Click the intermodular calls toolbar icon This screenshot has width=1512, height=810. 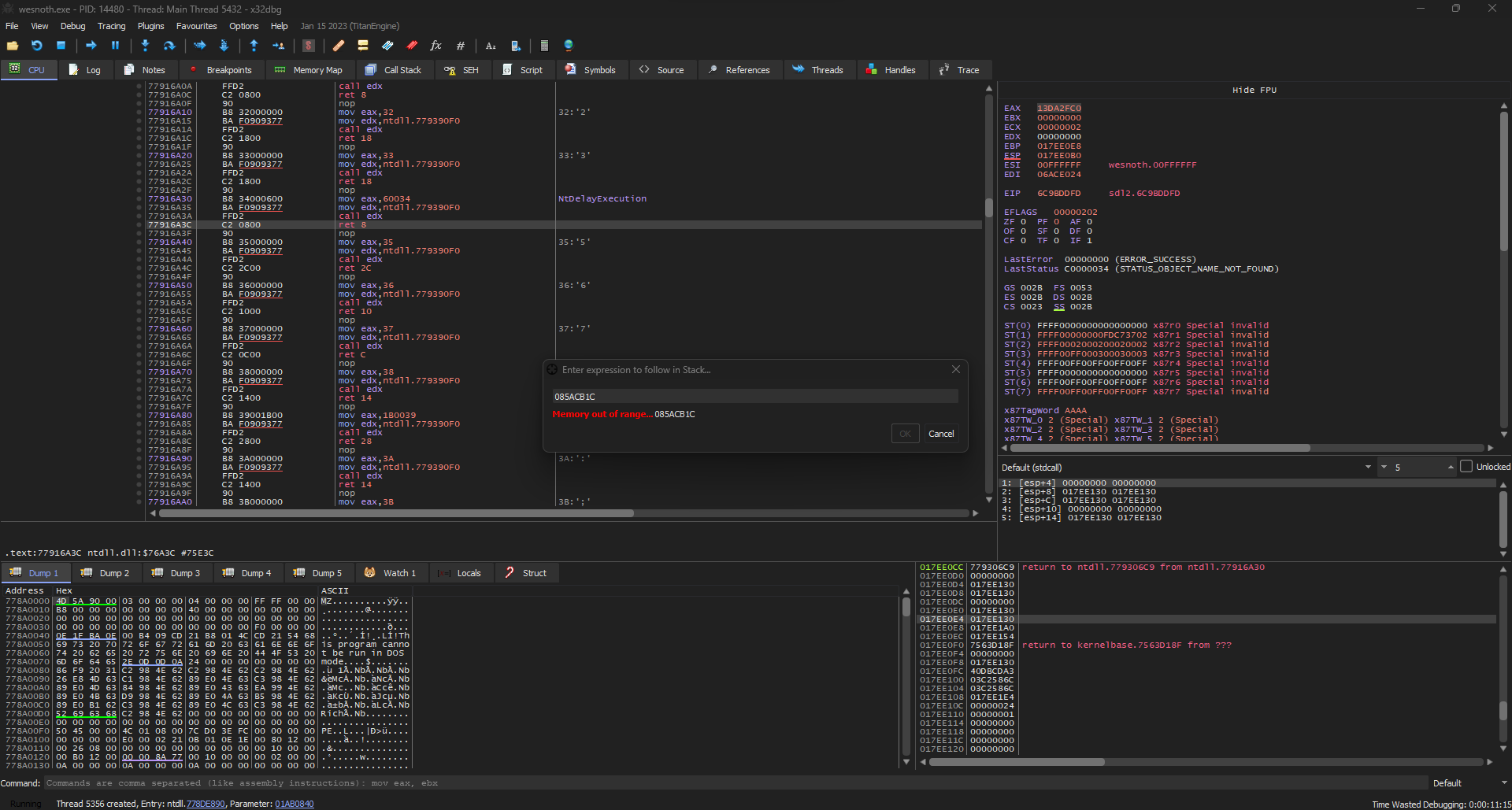point(515,46)
